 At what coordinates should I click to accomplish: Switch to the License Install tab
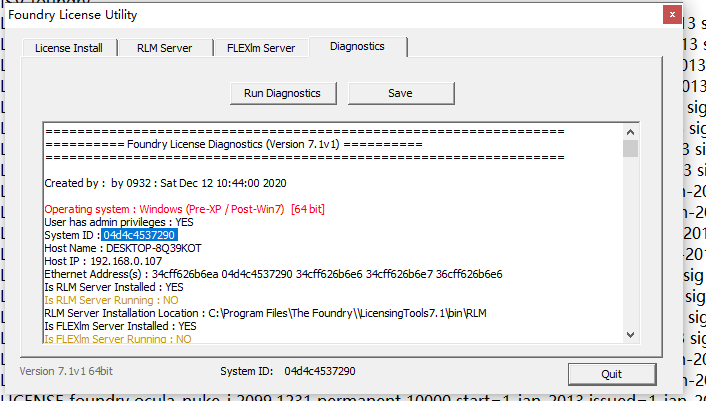[69, 48]
